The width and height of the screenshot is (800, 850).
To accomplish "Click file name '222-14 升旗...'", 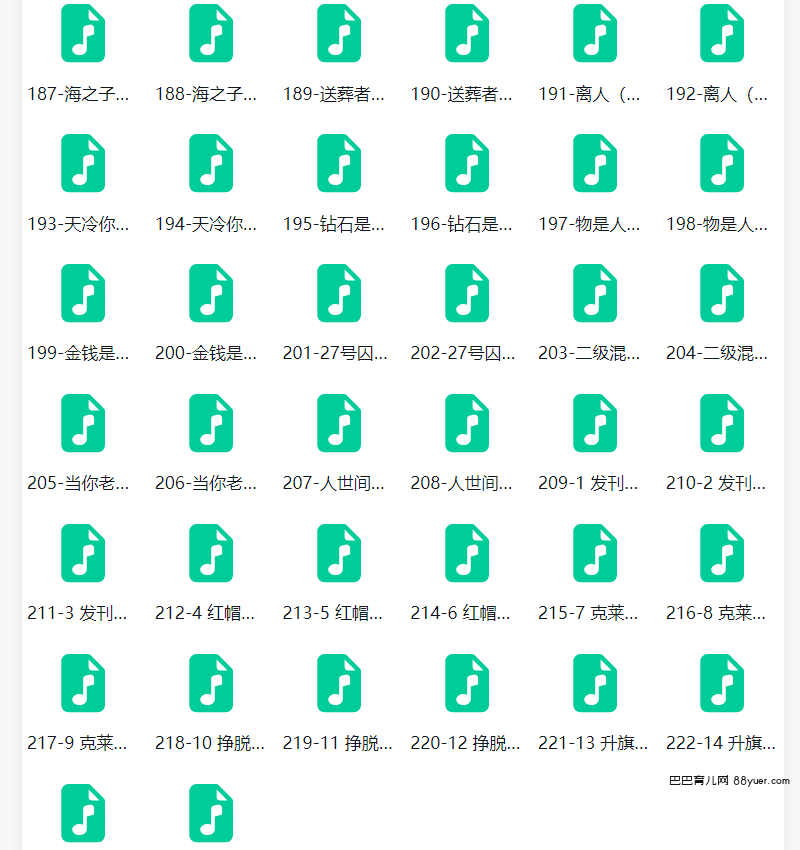I will (721, 743).
